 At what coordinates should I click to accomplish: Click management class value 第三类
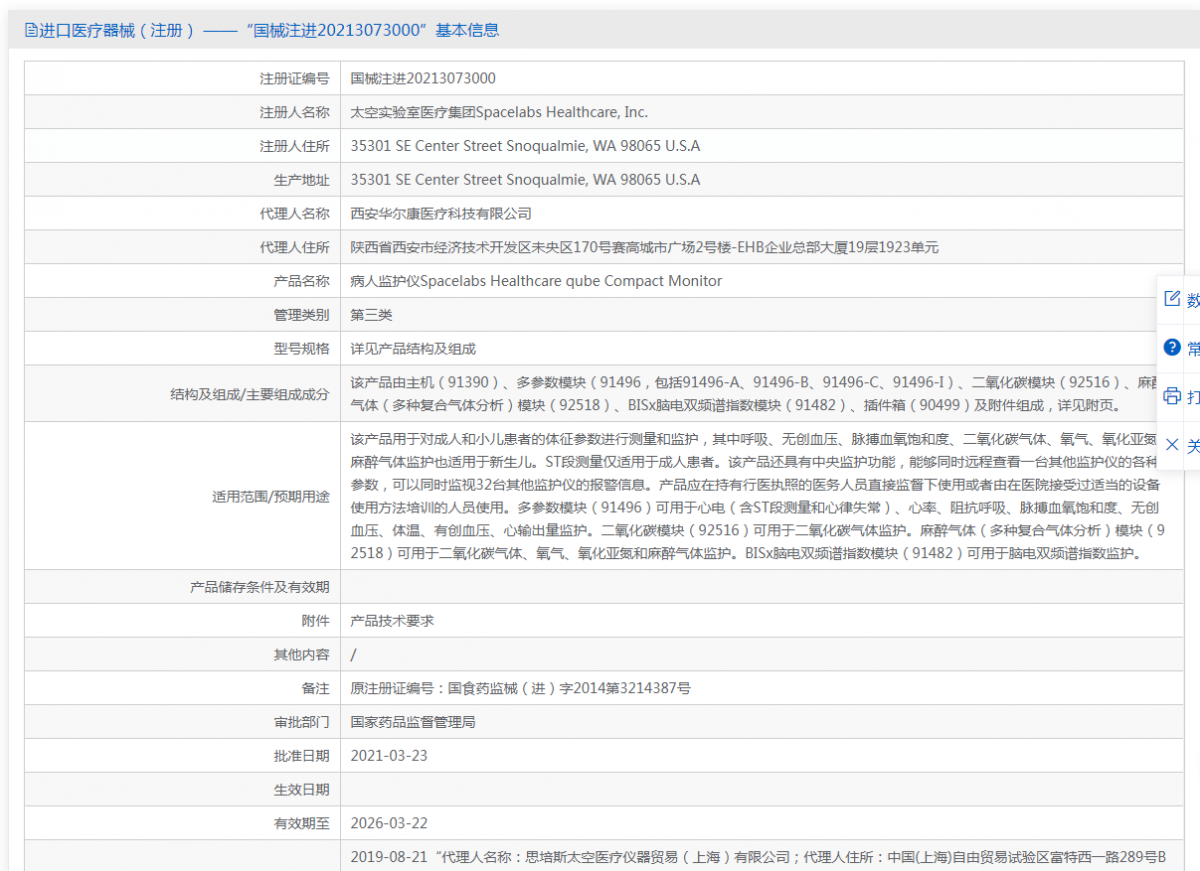click(x=371, y=315)
